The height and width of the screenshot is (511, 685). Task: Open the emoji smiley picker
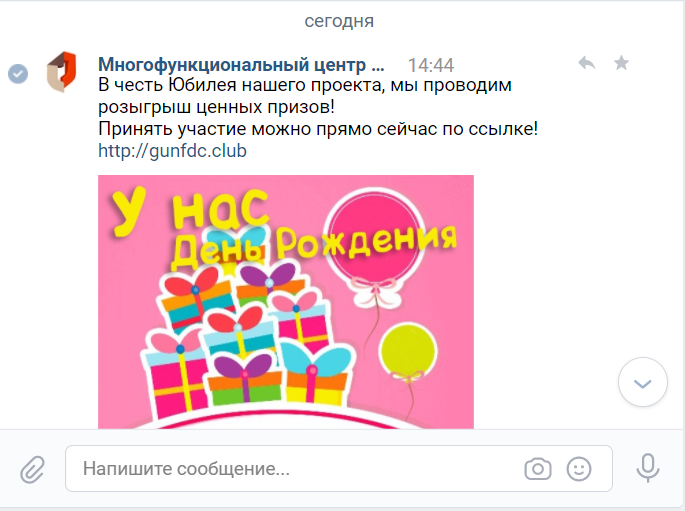click(579, 469)
